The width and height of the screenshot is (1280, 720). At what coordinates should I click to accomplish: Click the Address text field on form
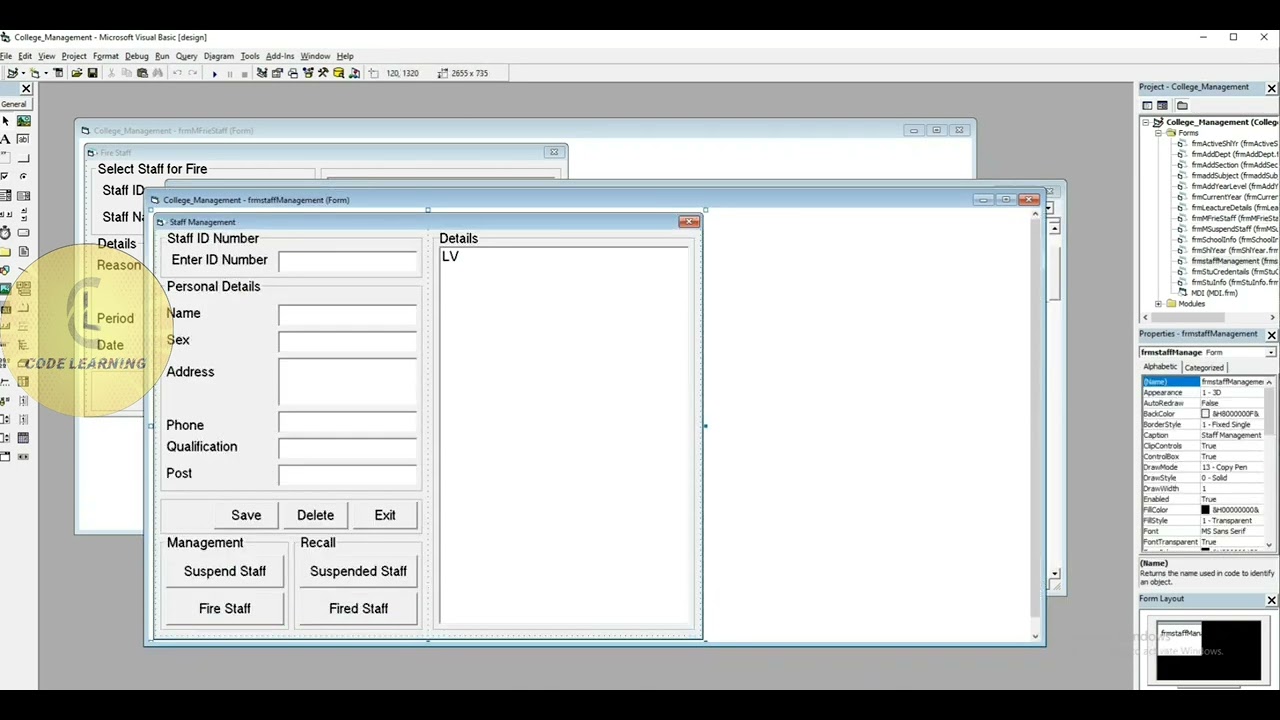pos(348,382)
